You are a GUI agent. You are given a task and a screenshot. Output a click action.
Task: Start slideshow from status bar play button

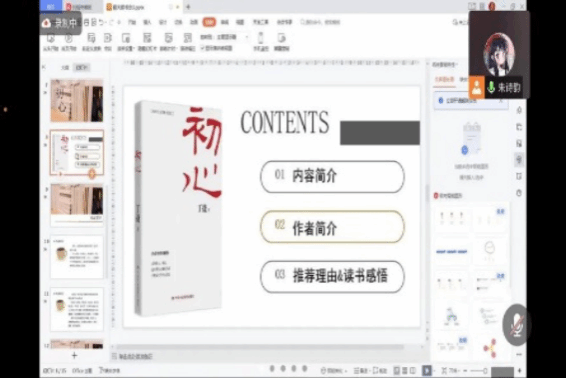click(427, 370)
